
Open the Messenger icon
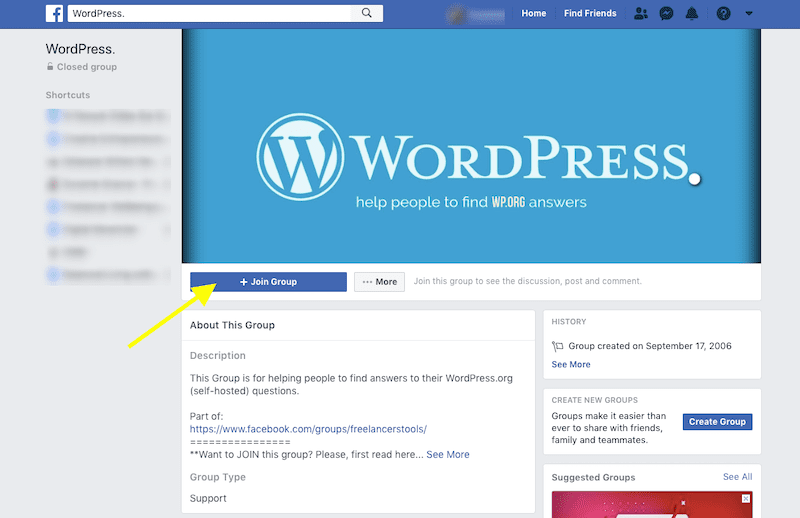point(665,14)
